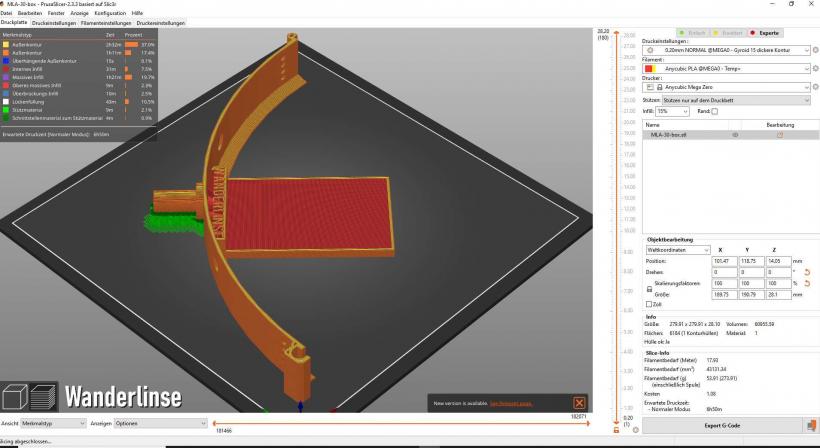820x448 pixels.
Task: Open the Datei menu
Action: [6, 13]
